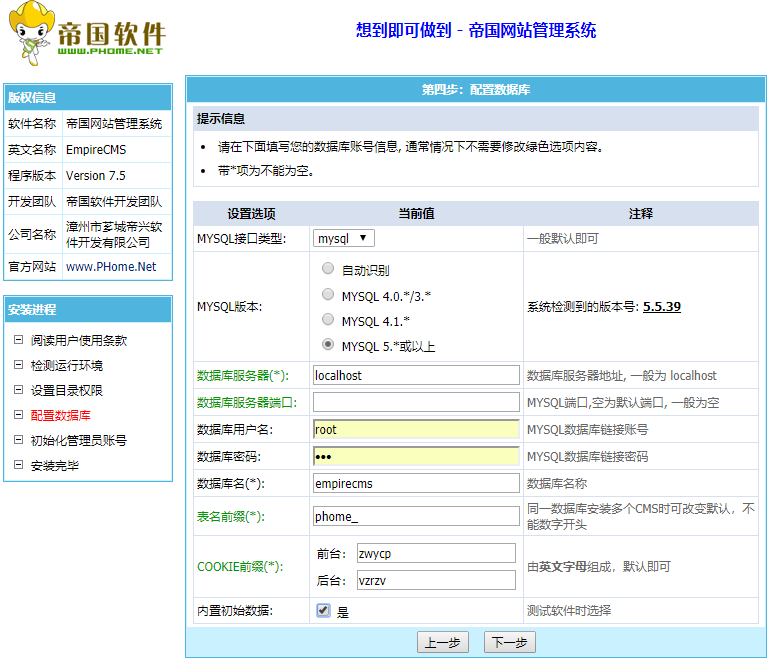The height and width of the screenshot is (672, 771).
Task: Focus the database server port field
Action: click(416, 402)
